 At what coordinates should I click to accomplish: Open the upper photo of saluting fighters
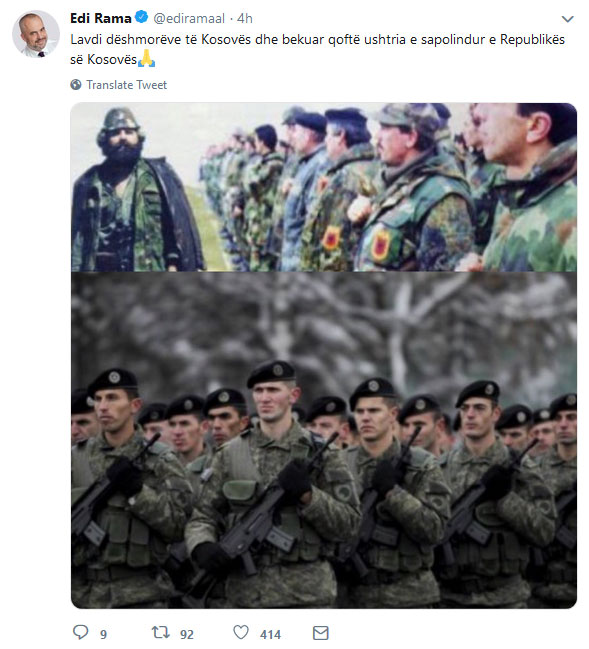coord(324,187)
